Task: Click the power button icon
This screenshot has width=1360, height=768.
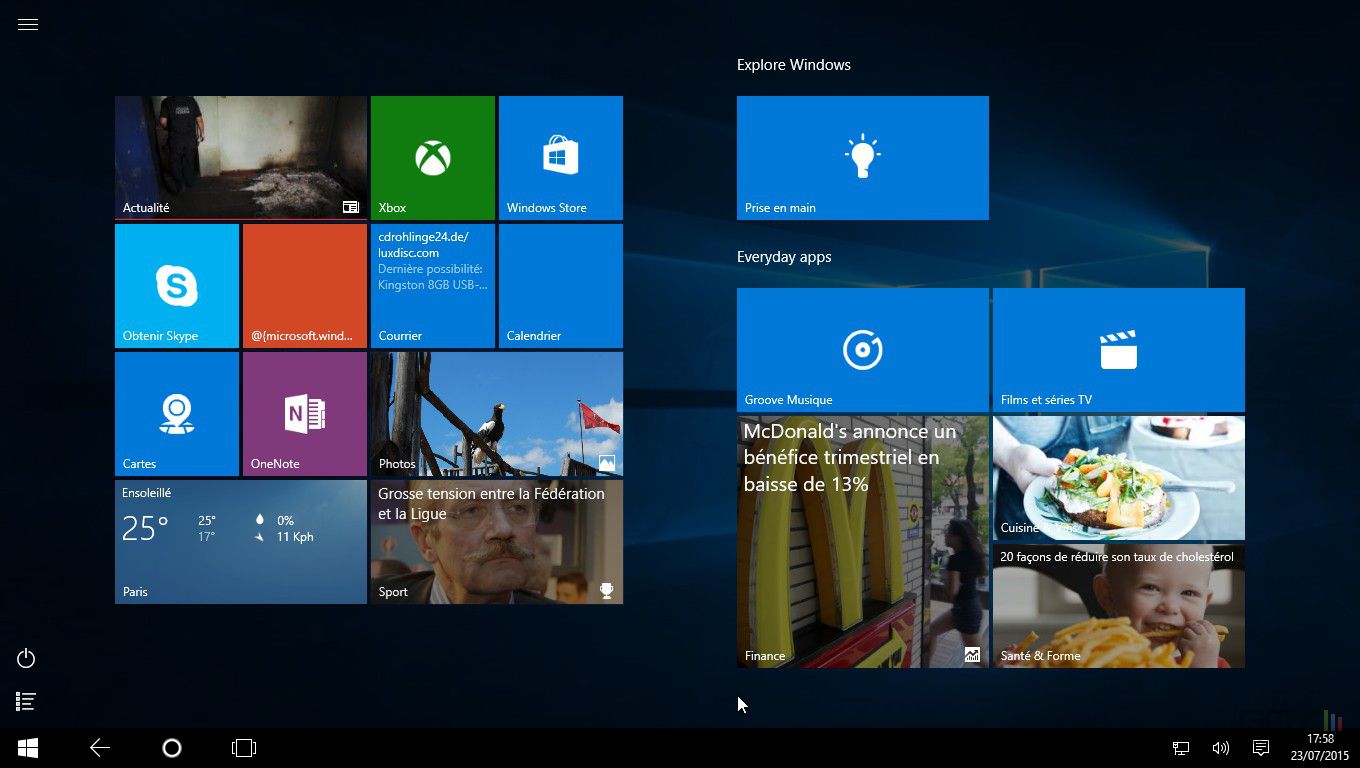Action: [27, 658]
